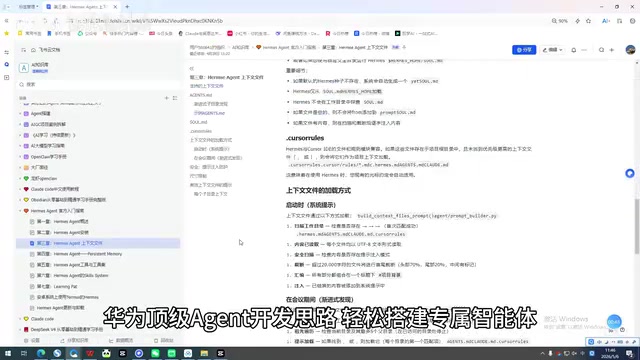Open a new browser tab with plus
The image size is (640, 360).
tap(127, 7)
